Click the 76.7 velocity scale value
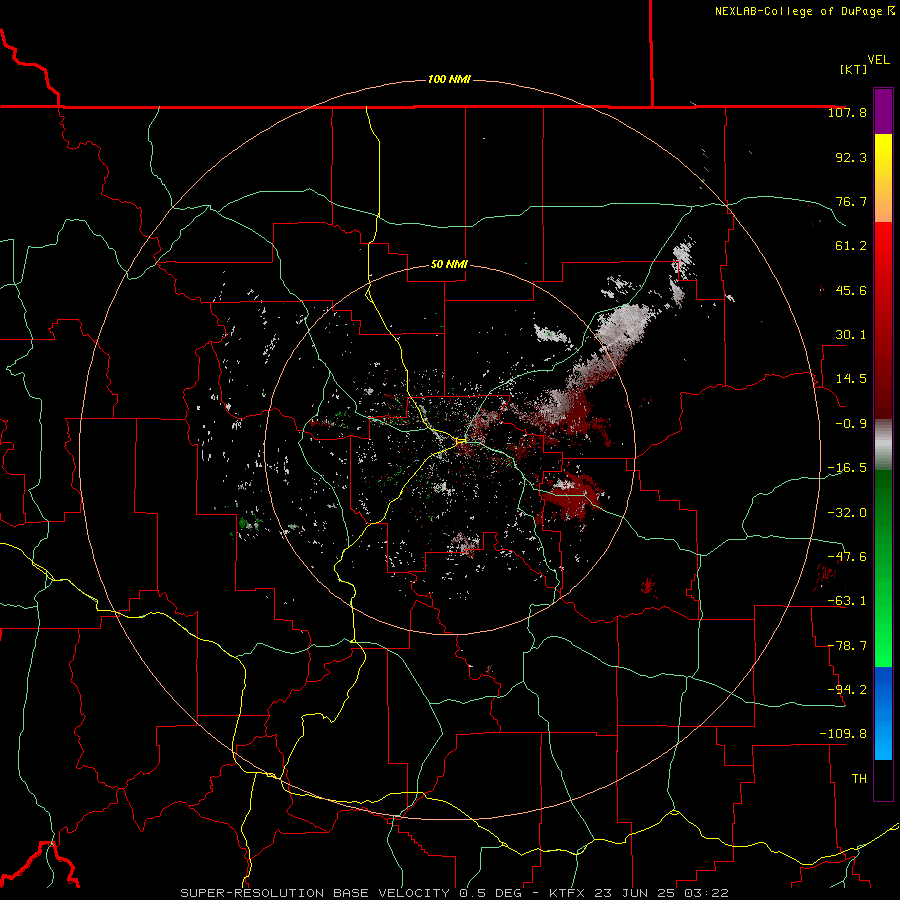 (851, 201)
